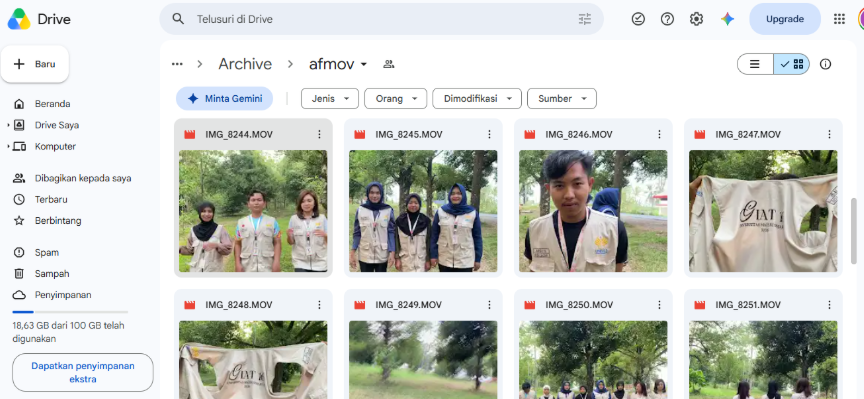Open Google apps grid launcher
Viewport: 864px width, 399px height.
pos(839,19)
